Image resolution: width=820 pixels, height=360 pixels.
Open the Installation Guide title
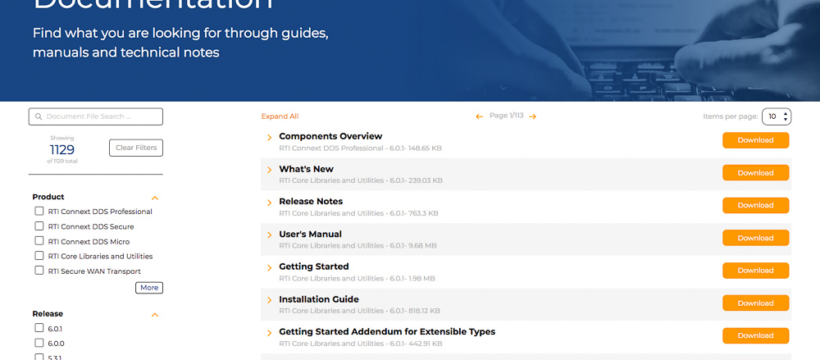click(x=318, y=299)
